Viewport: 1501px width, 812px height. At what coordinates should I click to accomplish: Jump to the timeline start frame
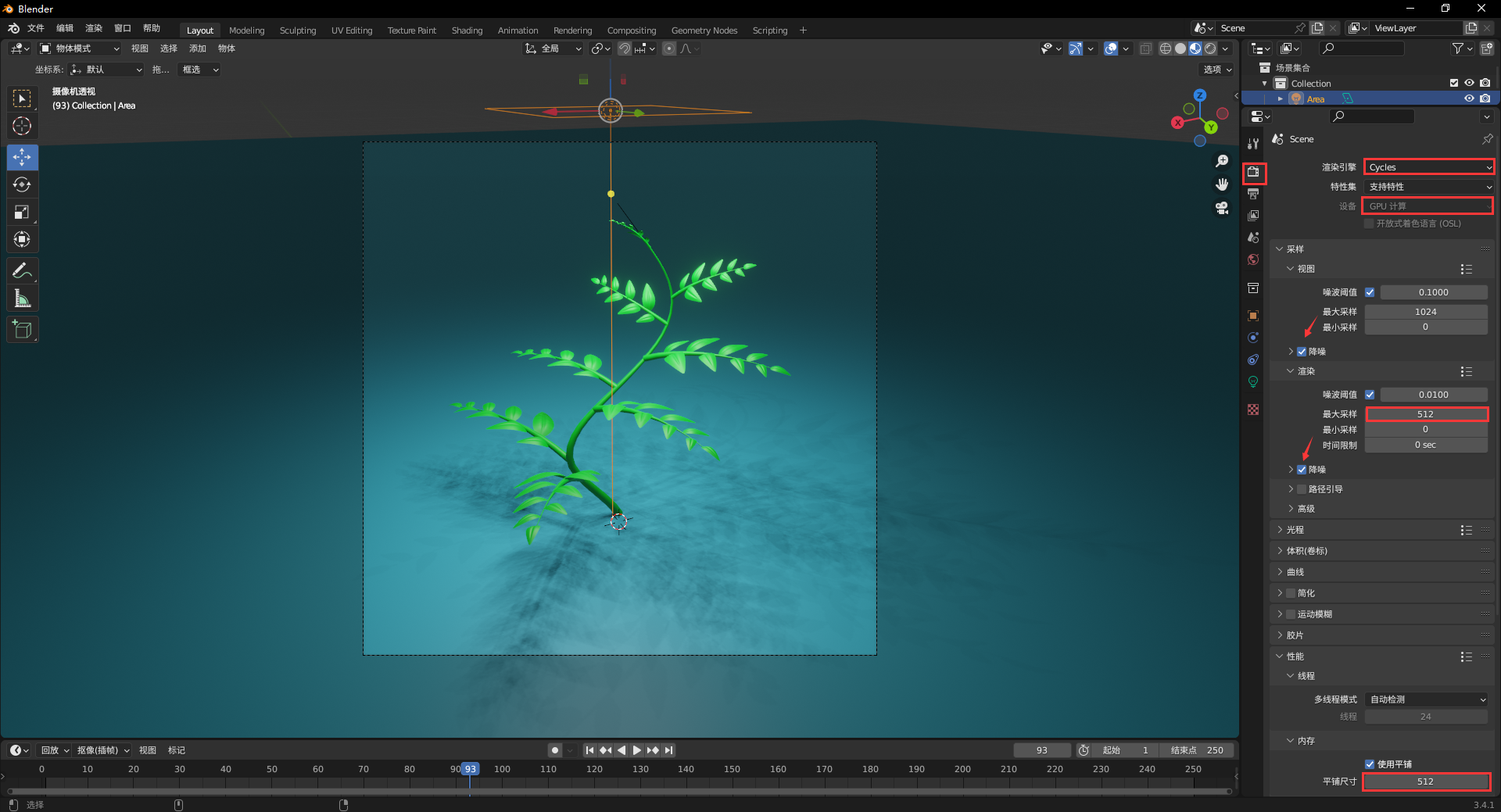[590, 750]
